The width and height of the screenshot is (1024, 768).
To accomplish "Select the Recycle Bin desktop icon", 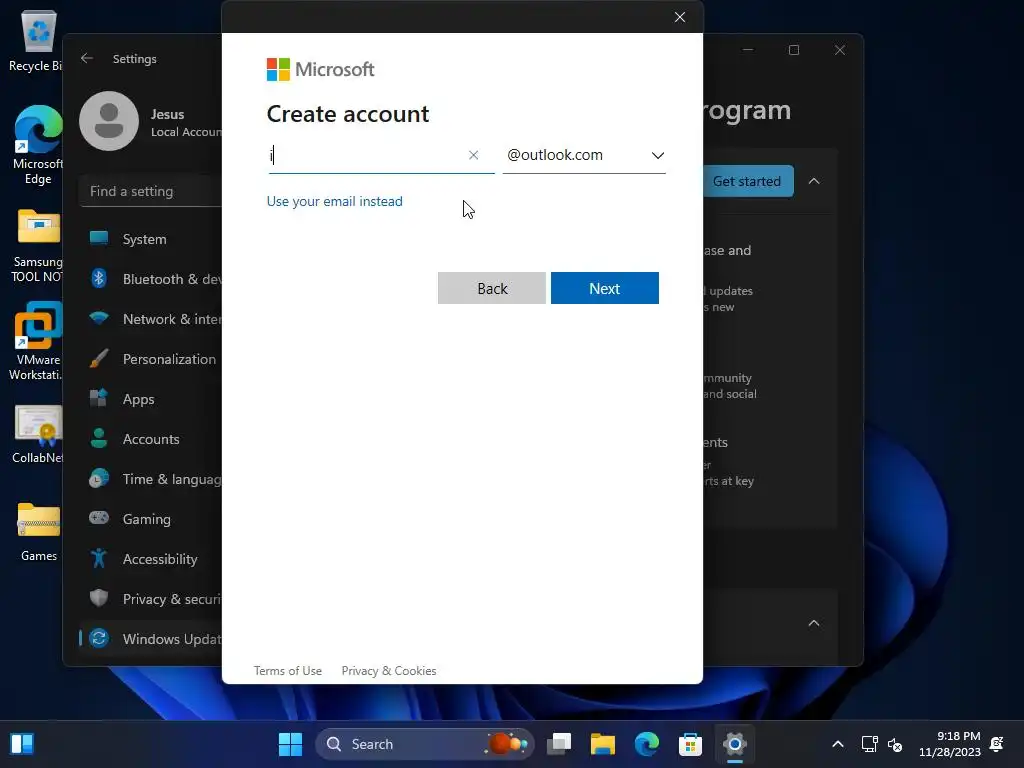I will [x=37, y=40].
